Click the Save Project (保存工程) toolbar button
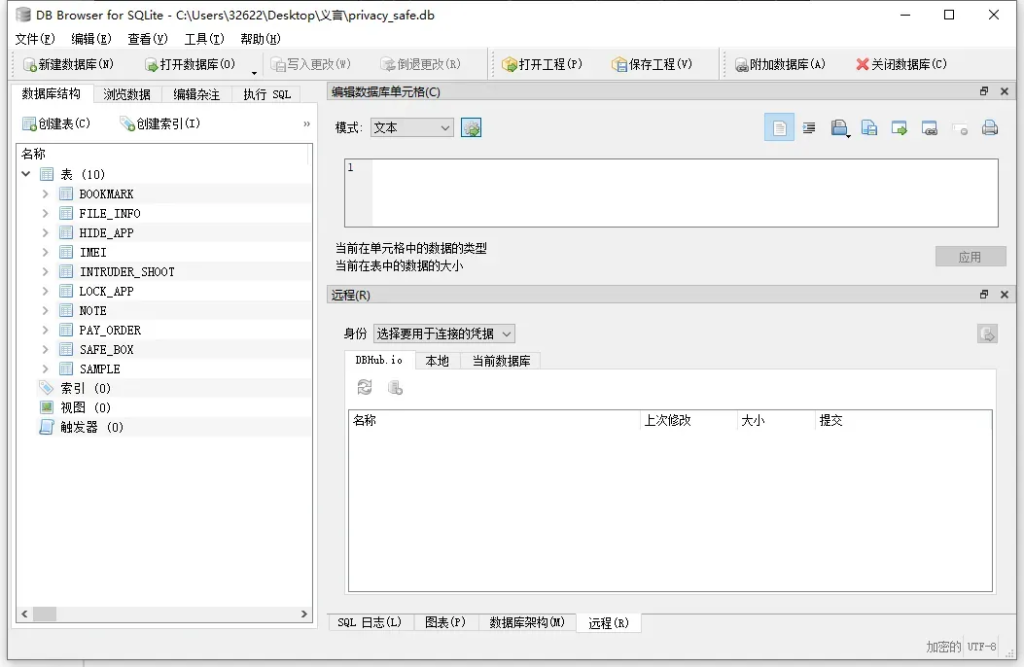Image resolution: width=1024 pixels, height=667 pixels. [652, 64]
